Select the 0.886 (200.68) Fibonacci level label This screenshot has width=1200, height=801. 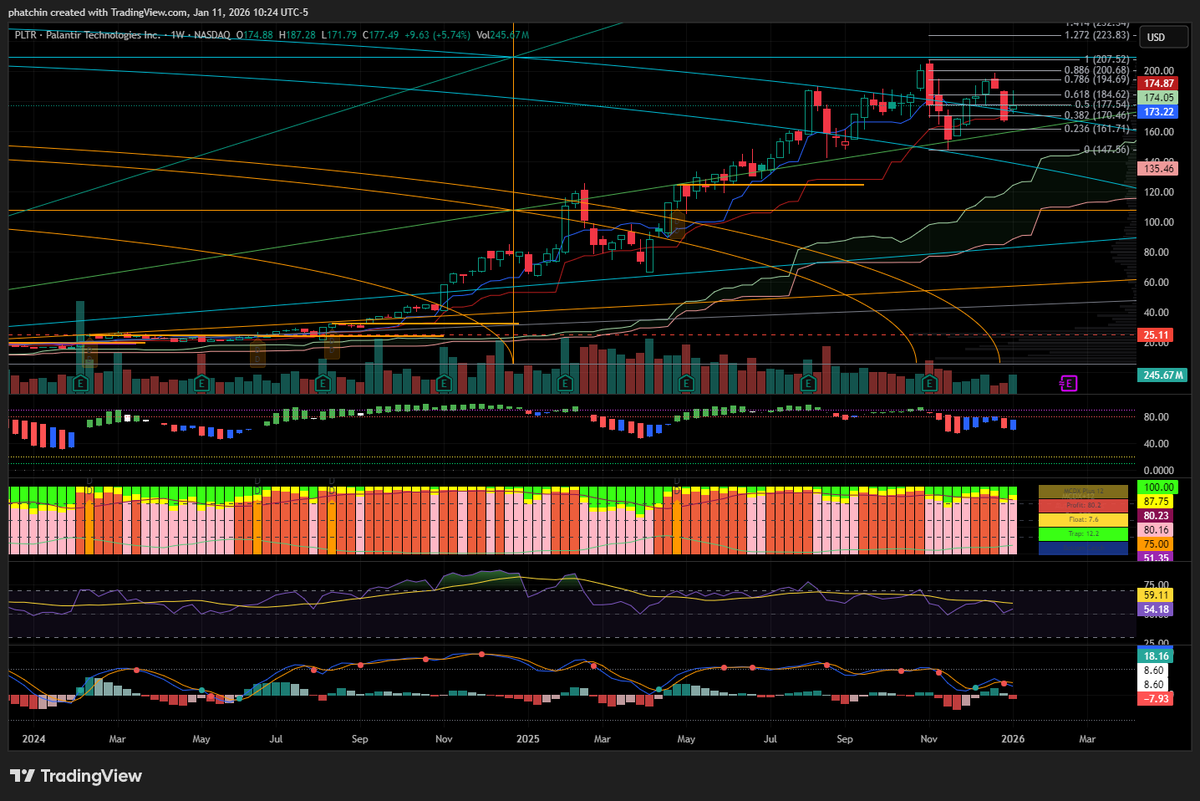click(x=1097, y=70)
